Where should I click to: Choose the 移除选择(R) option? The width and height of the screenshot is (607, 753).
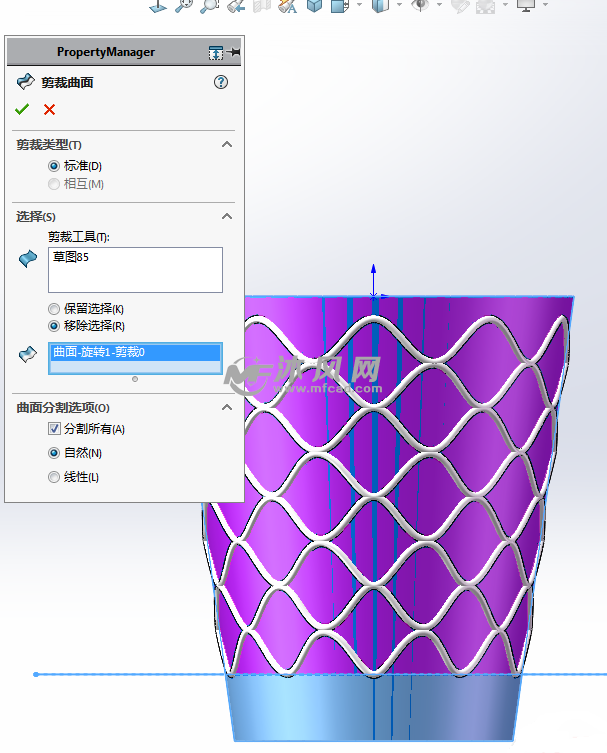54,326
